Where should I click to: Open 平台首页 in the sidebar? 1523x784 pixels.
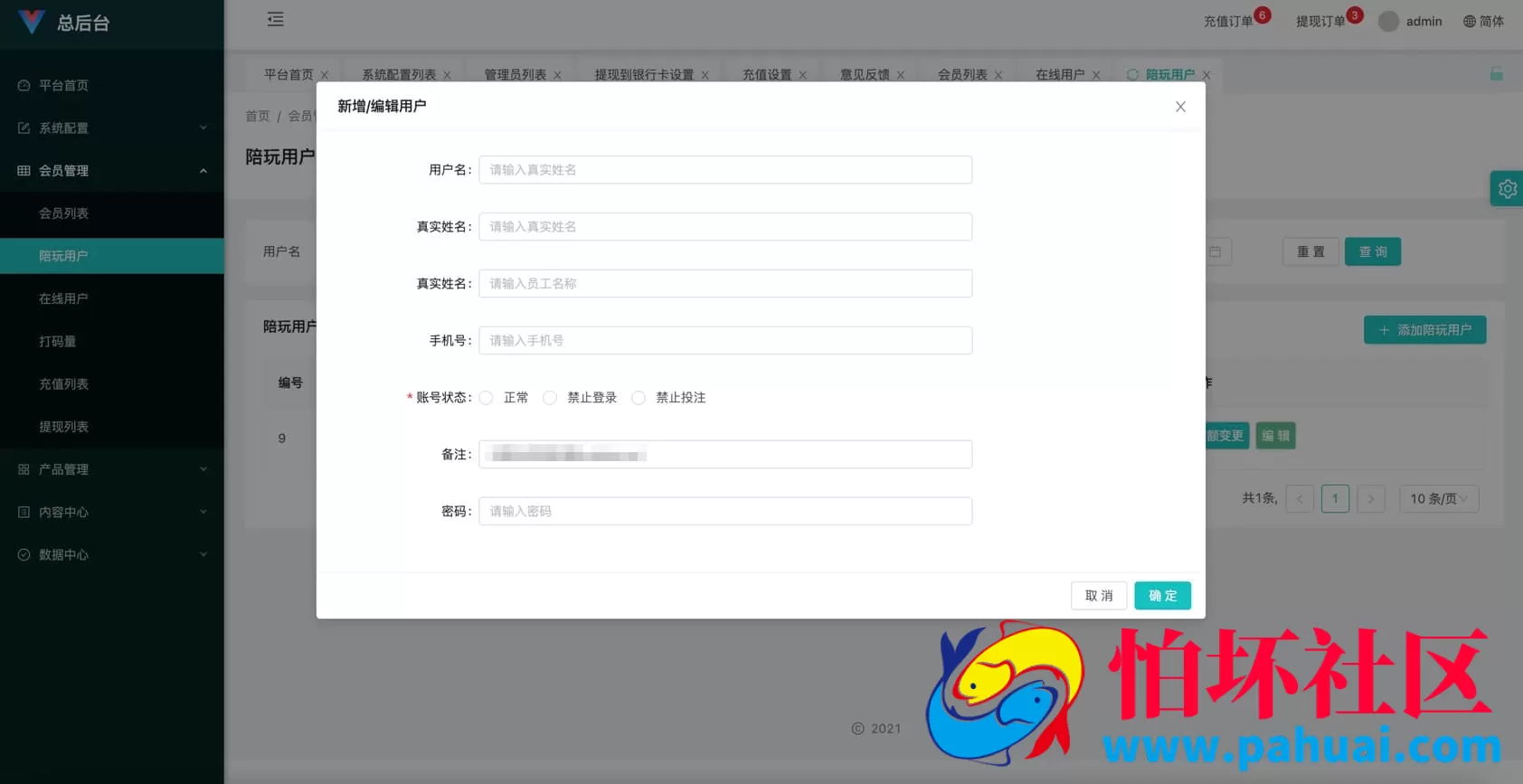112,86
